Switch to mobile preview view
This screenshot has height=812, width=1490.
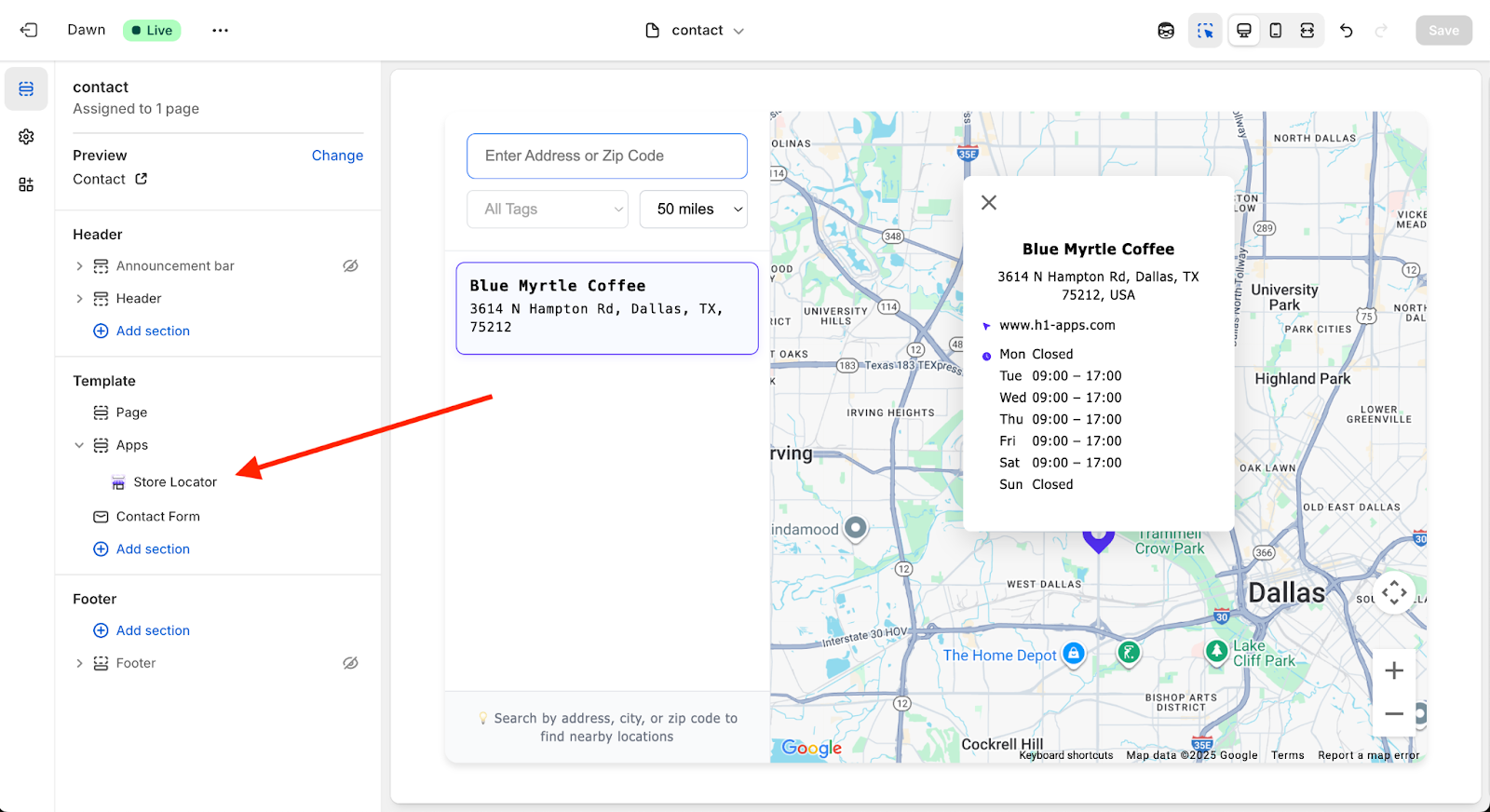coord(1276,31)
